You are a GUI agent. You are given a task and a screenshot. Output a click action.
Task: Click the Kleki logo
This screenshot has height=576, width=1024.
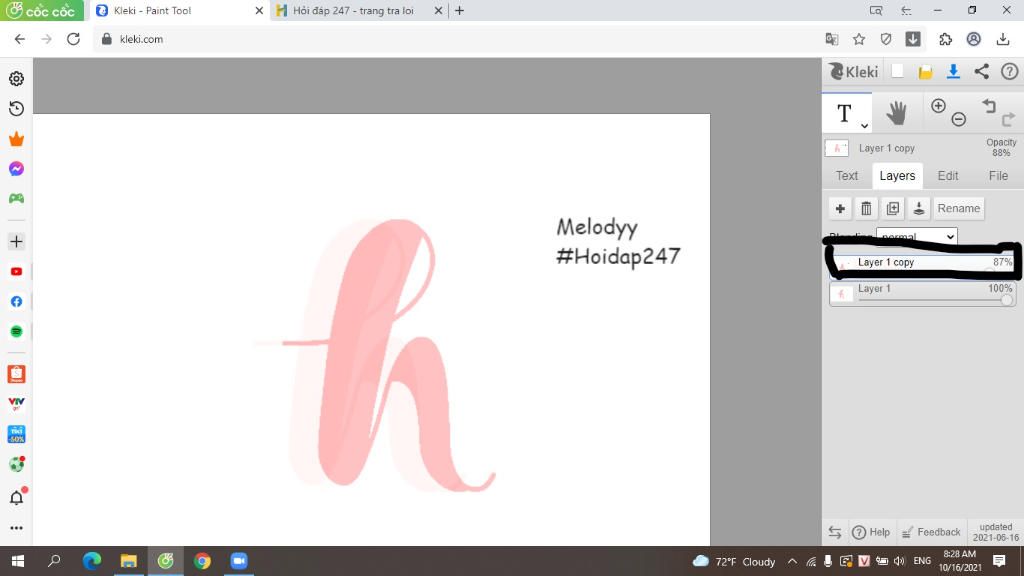pos(854,72)
